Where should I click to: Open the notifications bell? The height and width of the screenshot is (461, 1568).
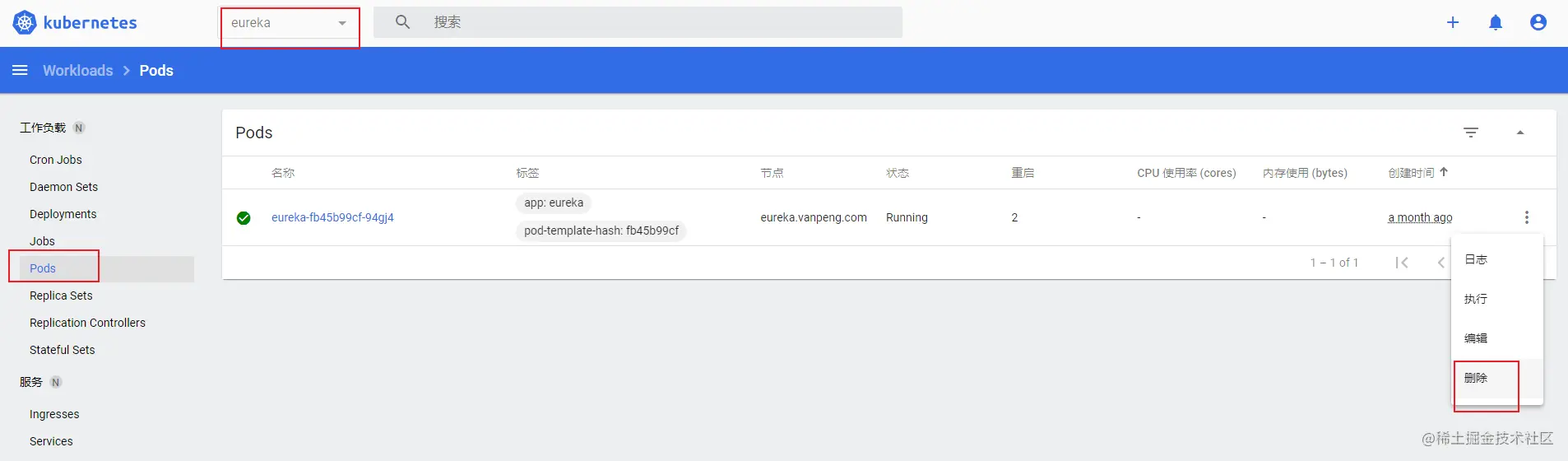pos(1496,23)
